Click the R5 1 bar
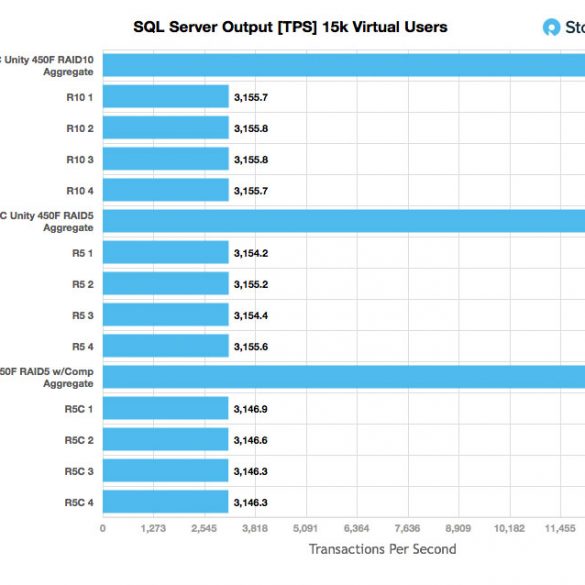 point(166,253)
